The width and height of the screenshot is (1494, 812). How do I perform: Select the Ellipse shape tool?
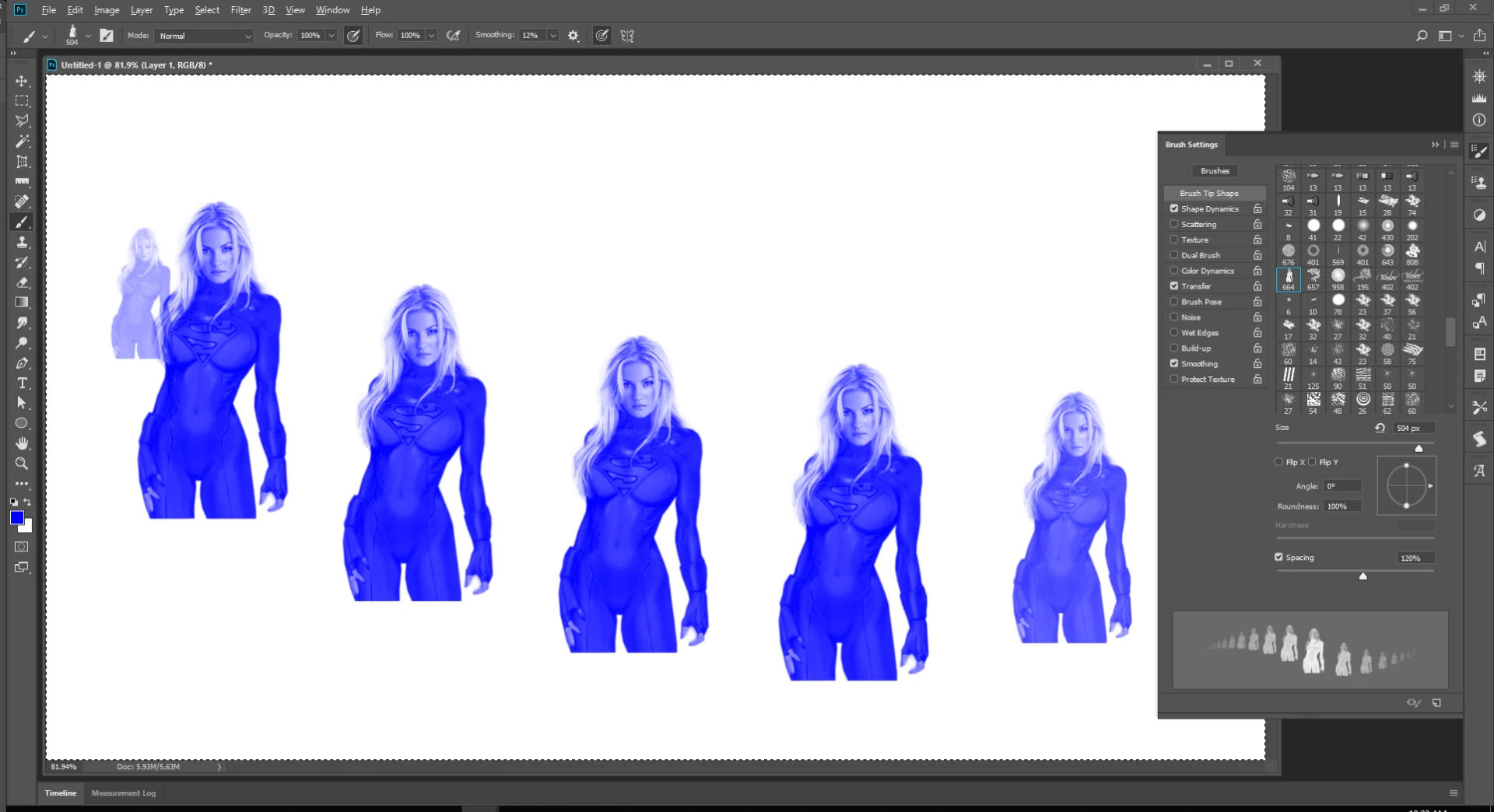click(22, 423)
